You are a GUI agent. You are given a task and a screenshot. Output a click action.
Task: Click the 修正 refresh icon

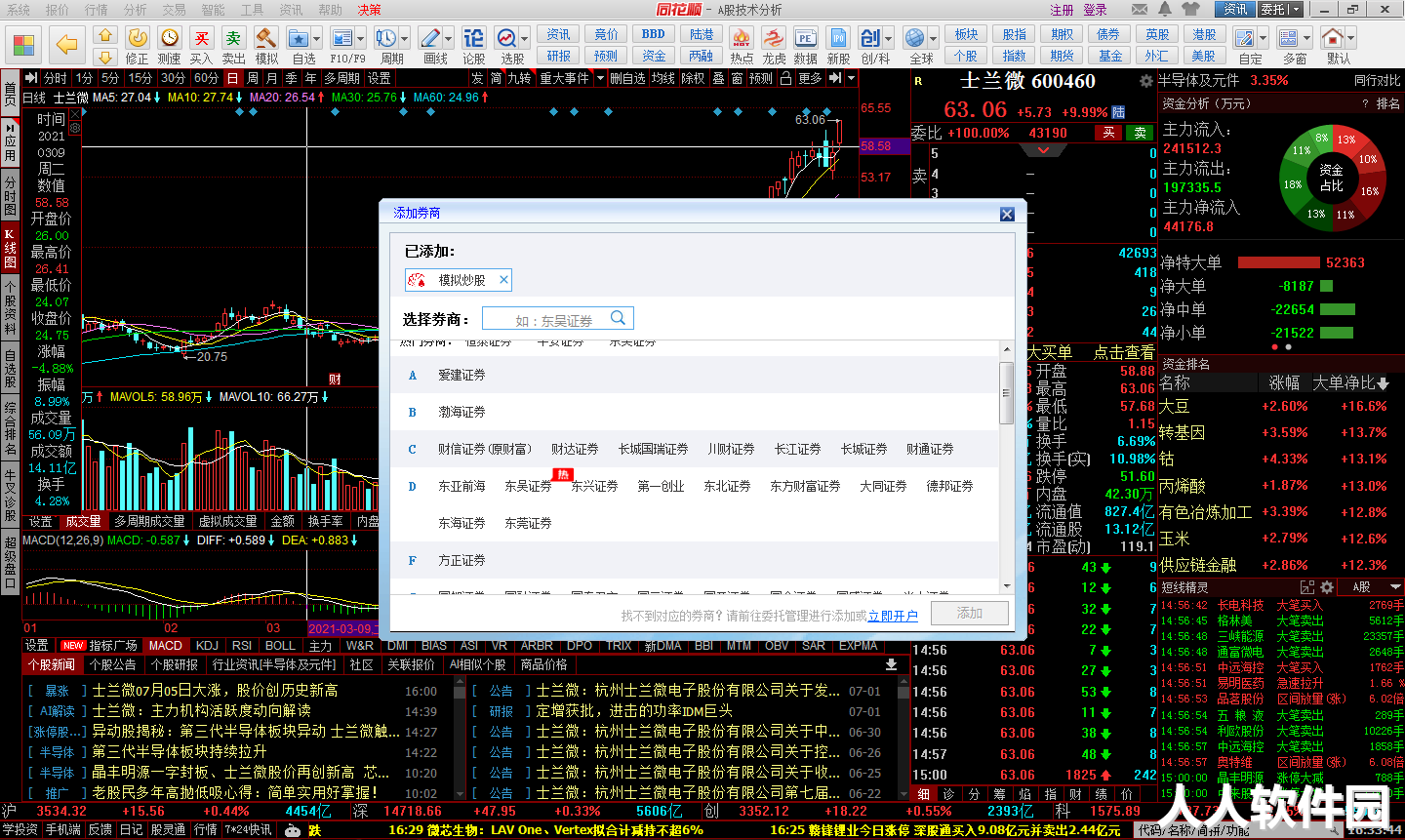(138, 37)
